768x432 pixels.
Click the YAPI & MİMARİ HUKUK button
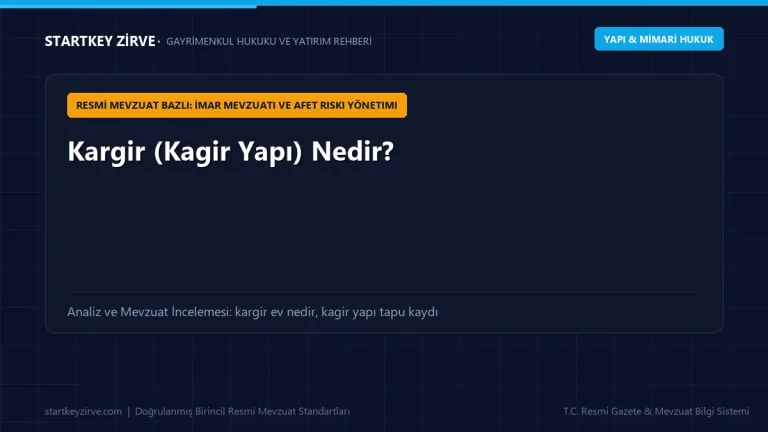[659, 39]
